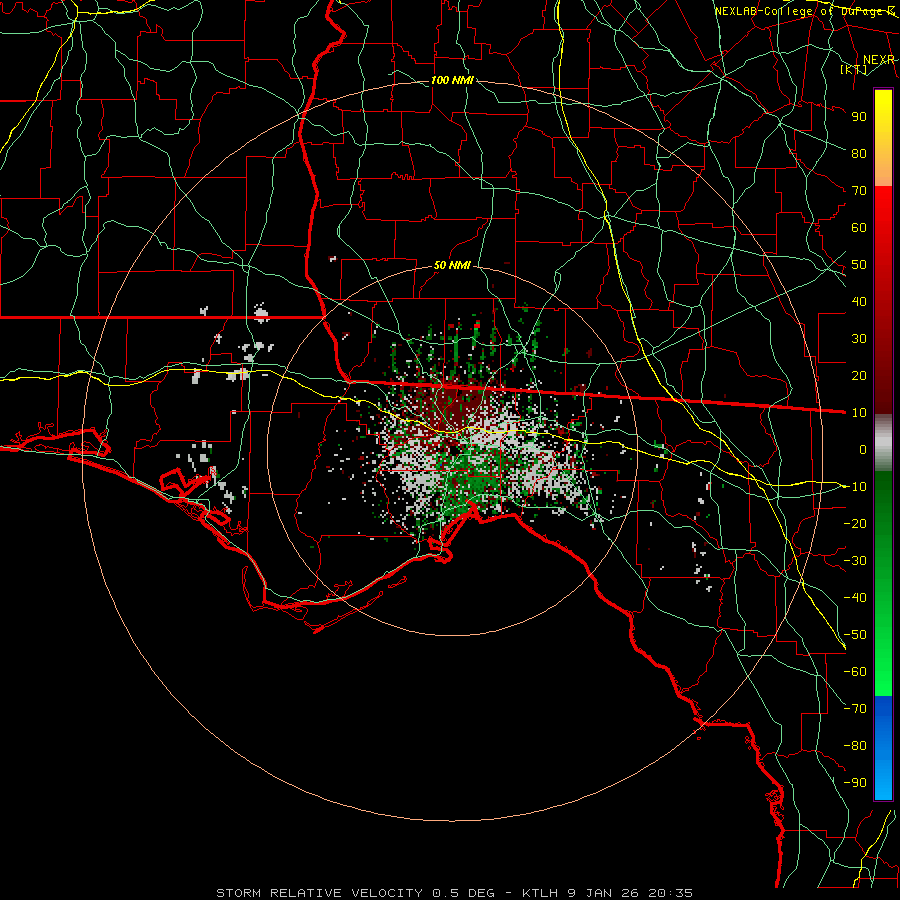Pick the dark blue segment of the color bar
Image resolution: width=900 pixels, height=900 pixels.
point(883,713)
